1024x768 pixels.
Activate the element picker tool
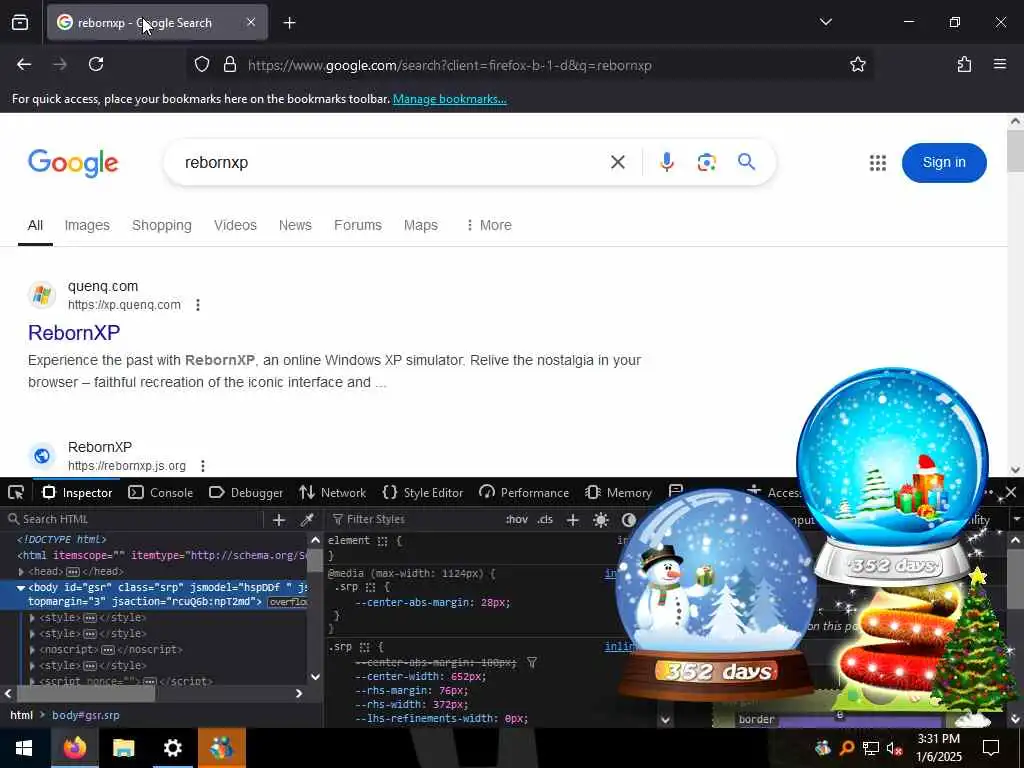tap(16, 492)
